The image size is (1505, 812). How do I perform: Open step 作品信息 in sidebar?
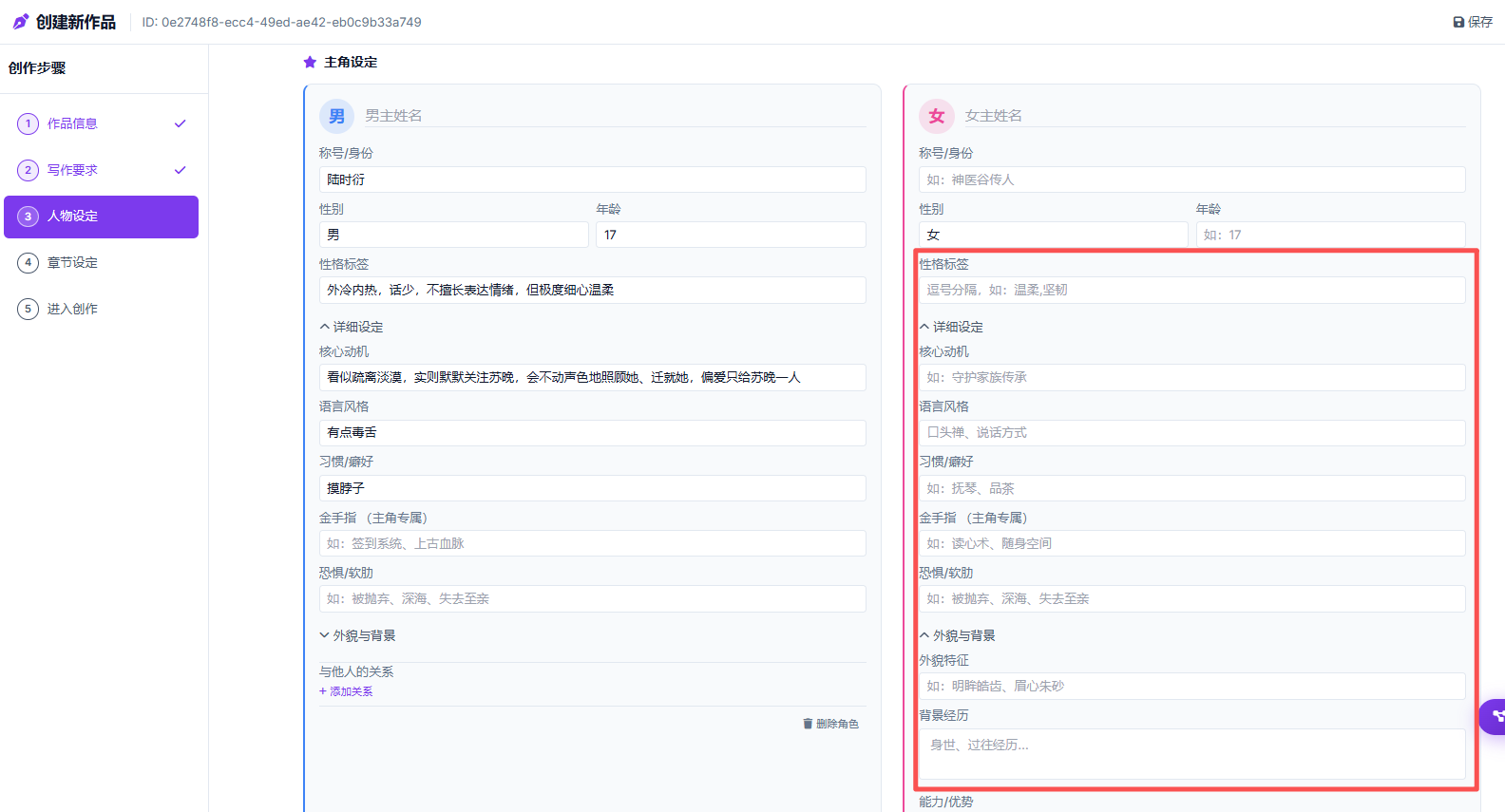pyautogui.click(x=101, y=123)
